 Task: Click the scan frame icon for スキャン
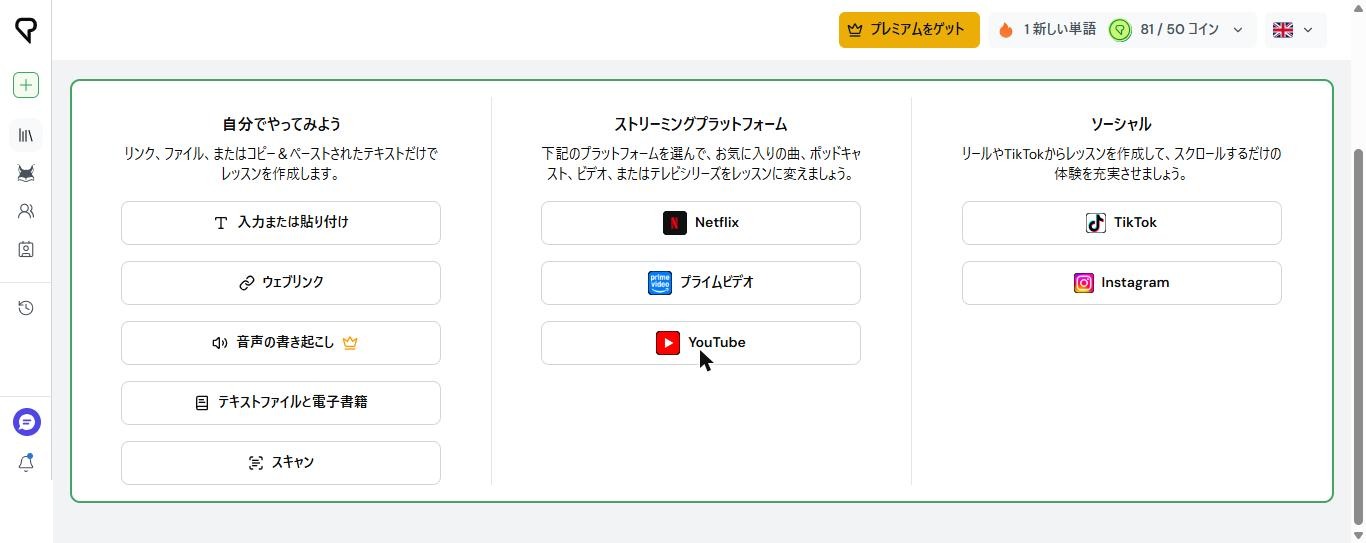coord(256,463)
